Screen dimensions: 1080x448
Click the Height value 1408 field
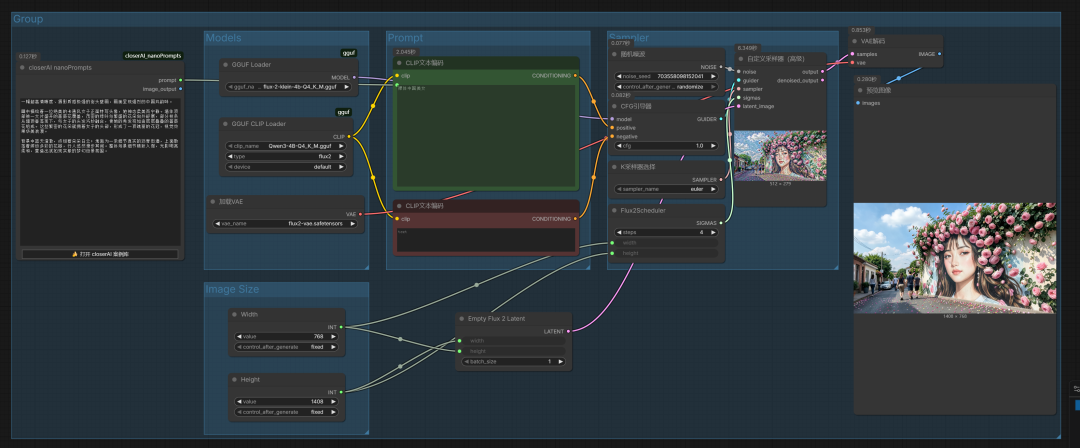click(x=287, y=401)
